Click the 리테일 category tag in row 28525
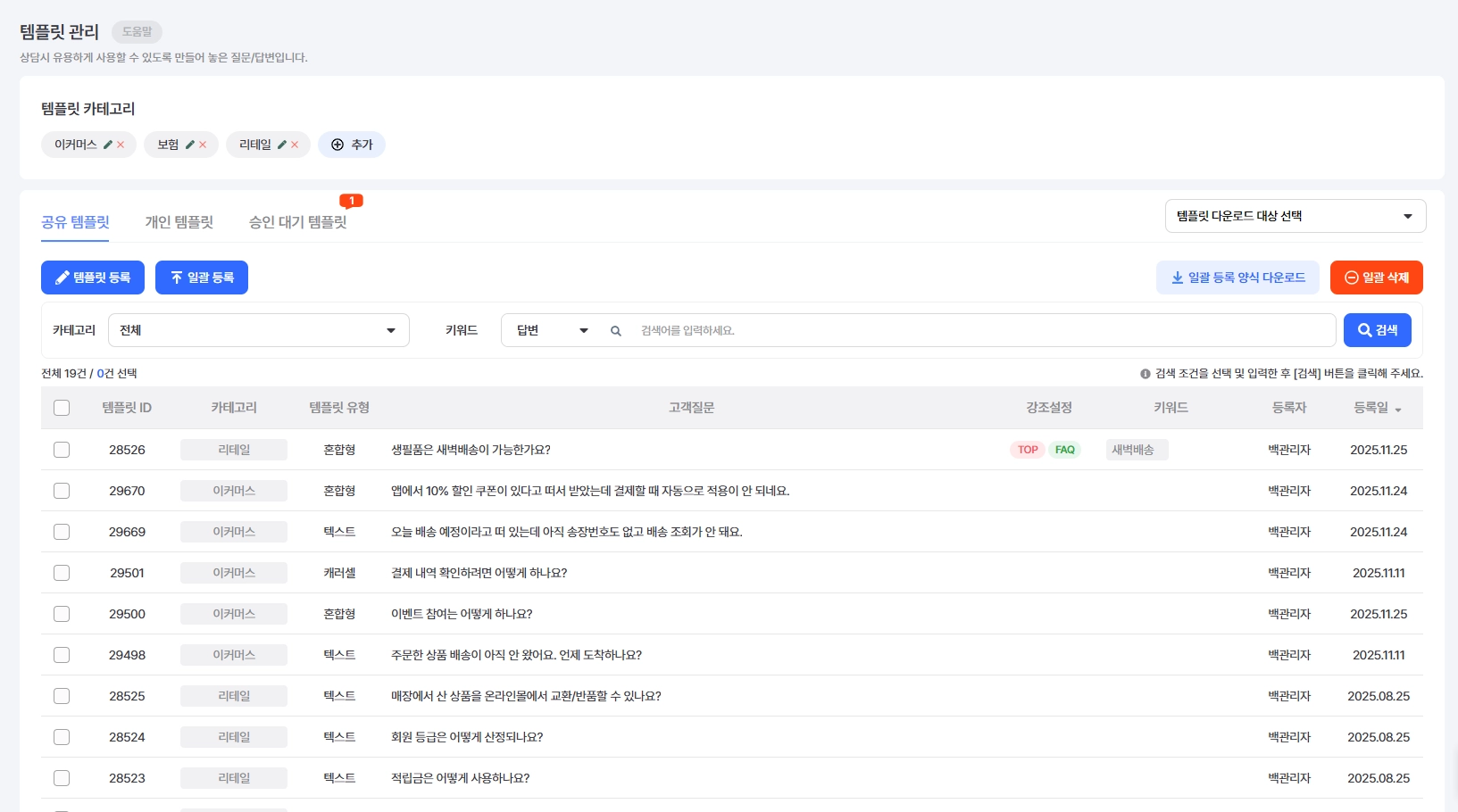1458x812 pixels. (x=234, y=696)
